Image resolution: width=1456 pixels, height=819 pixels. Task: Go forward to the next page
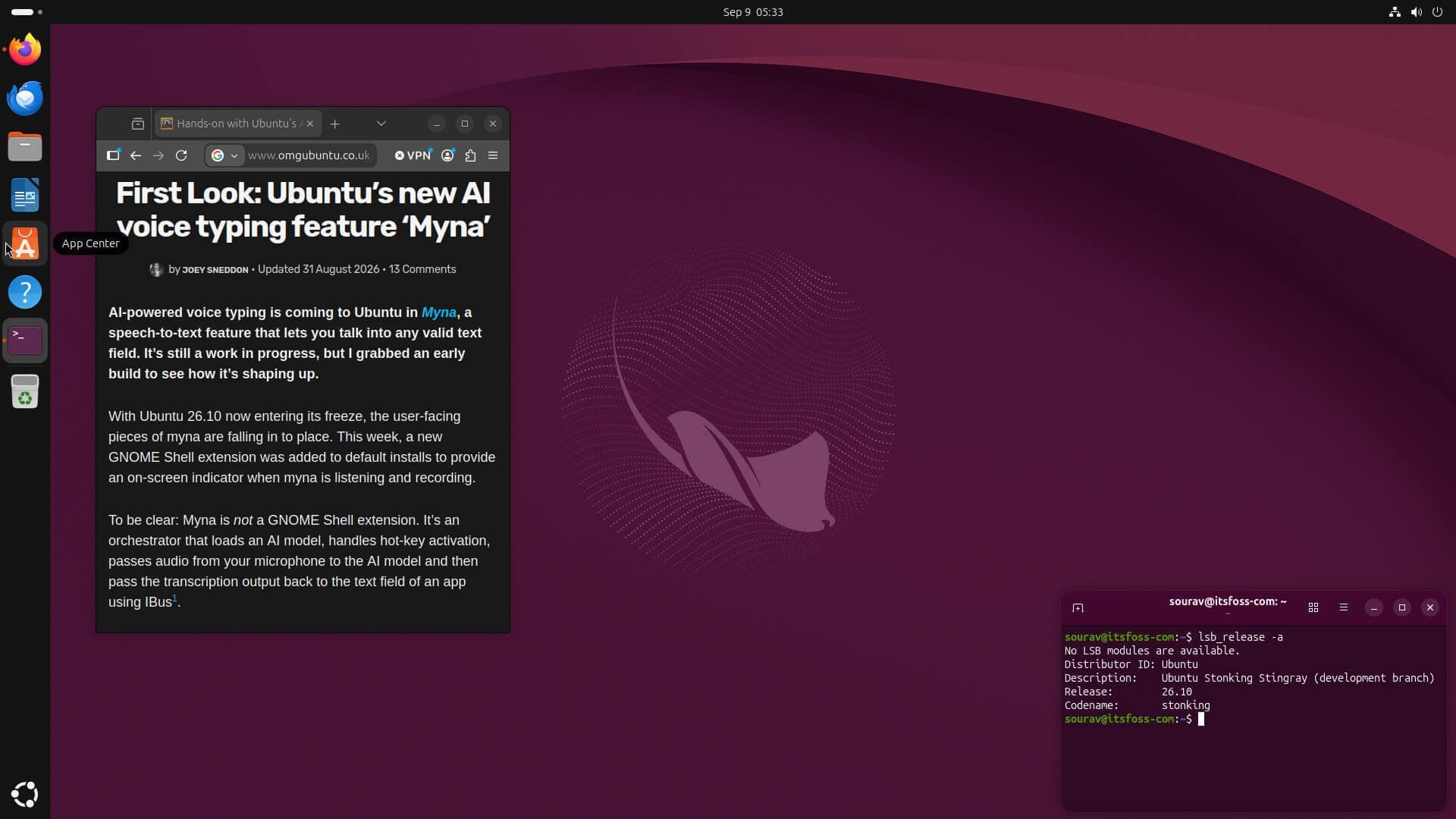[158, 155]
